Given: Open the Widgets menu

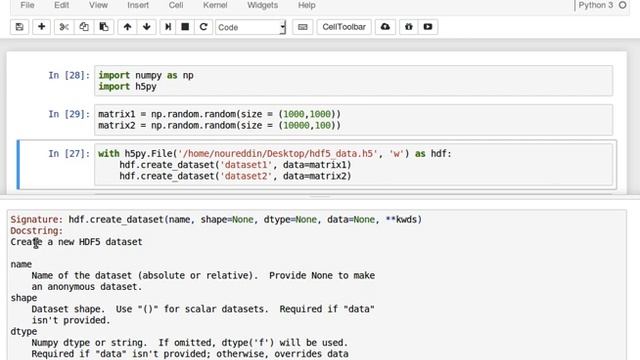Looking at the screenshot, I should tap(262, 5).
